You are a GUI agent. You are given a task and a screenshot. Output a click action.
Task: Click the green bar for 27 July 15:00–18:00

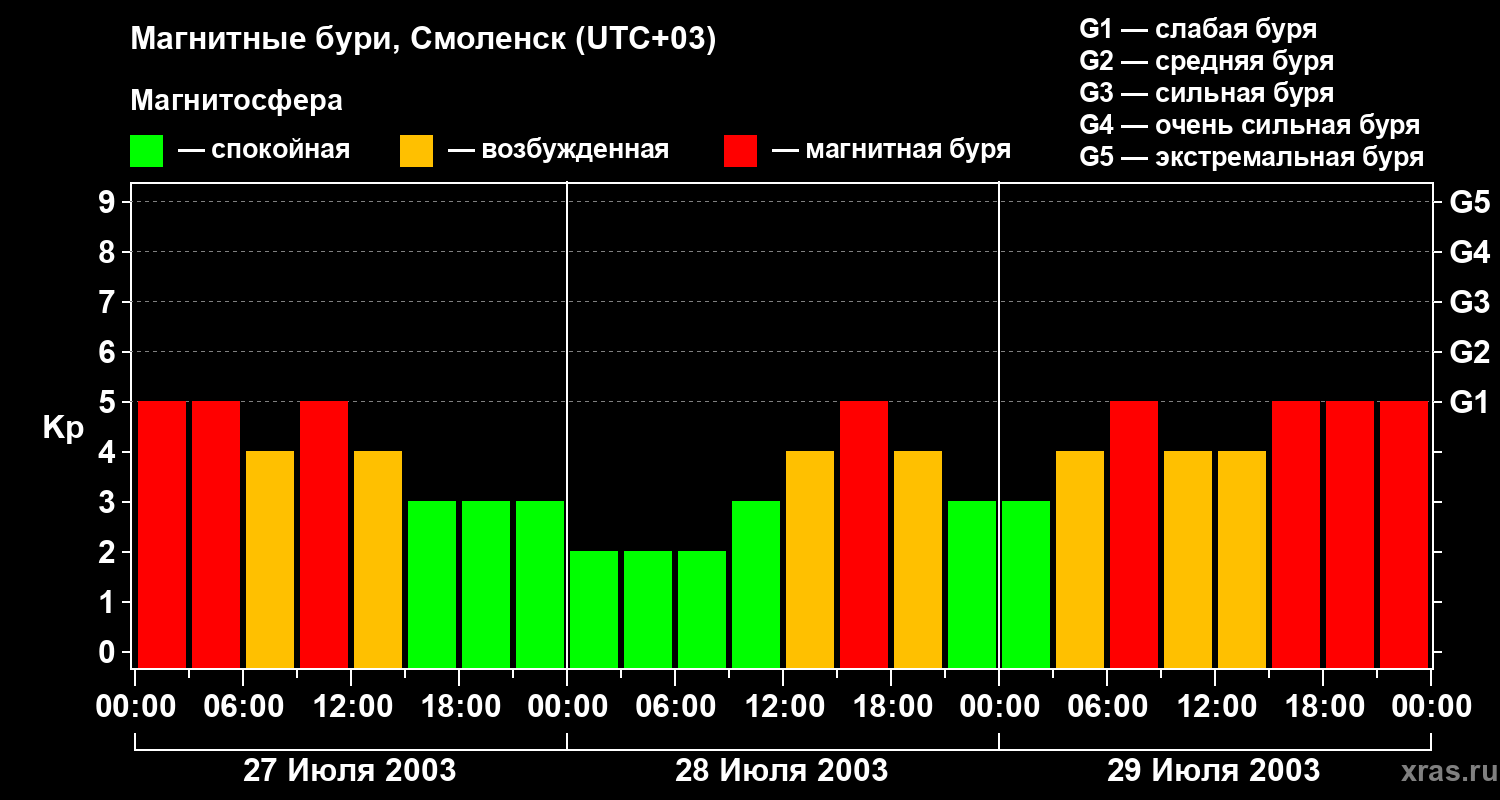432,584
